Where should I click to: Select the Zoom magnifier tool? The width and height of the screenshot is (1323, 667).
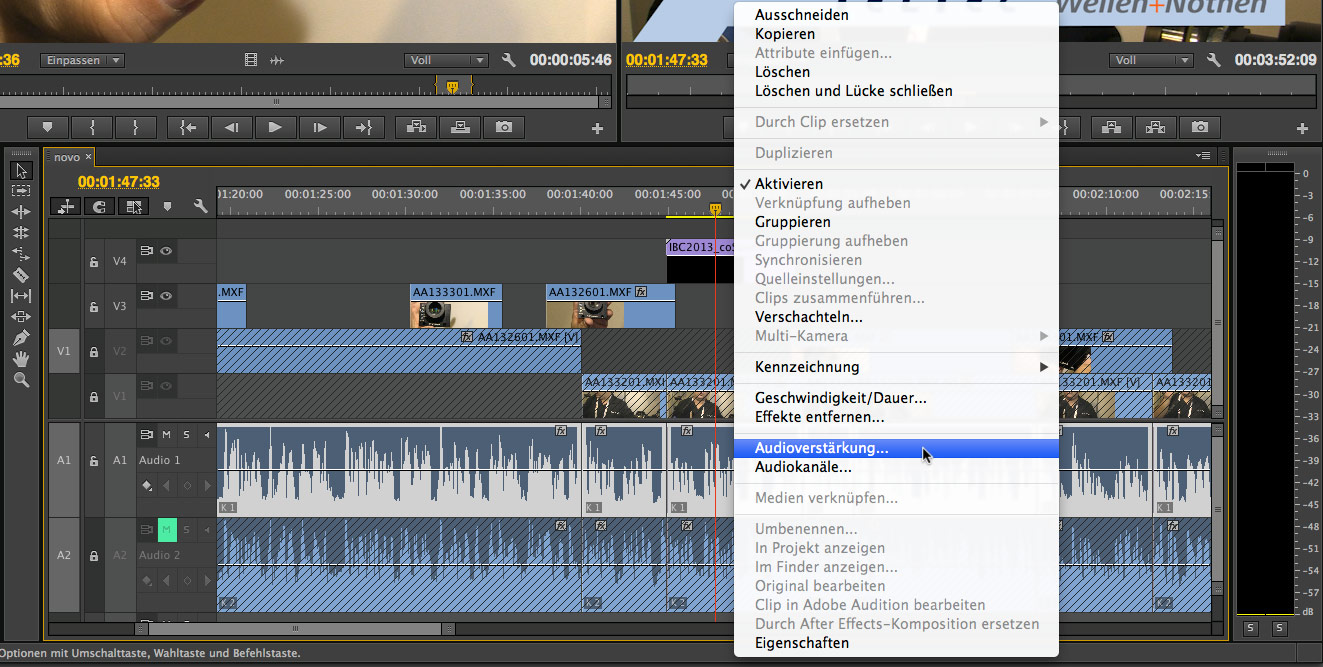[21, 380]
